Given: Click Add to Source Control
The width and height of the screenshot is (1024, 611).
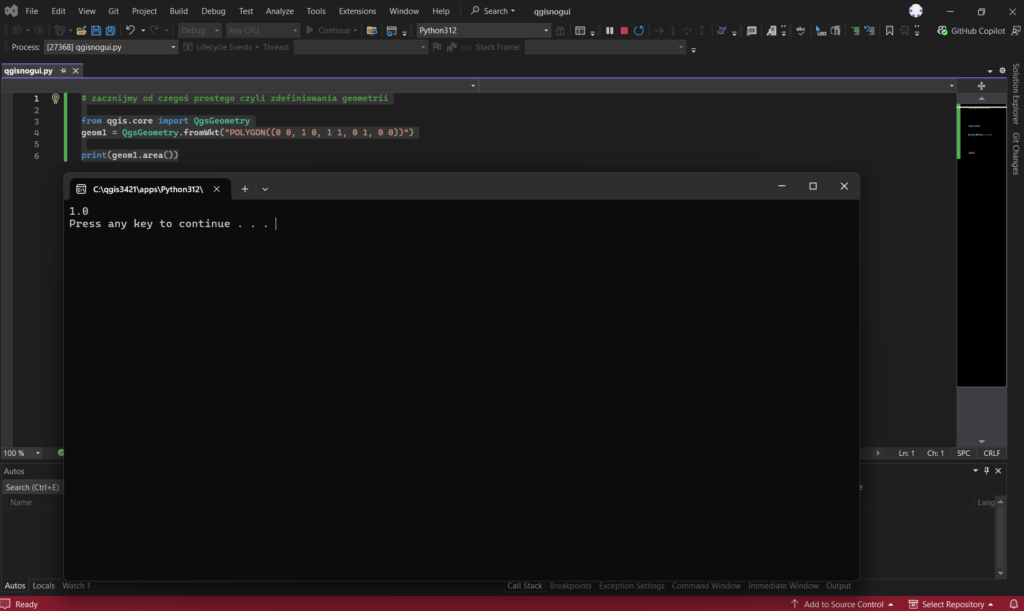Looking at the screenshot, I should click(x=842, y=604).
